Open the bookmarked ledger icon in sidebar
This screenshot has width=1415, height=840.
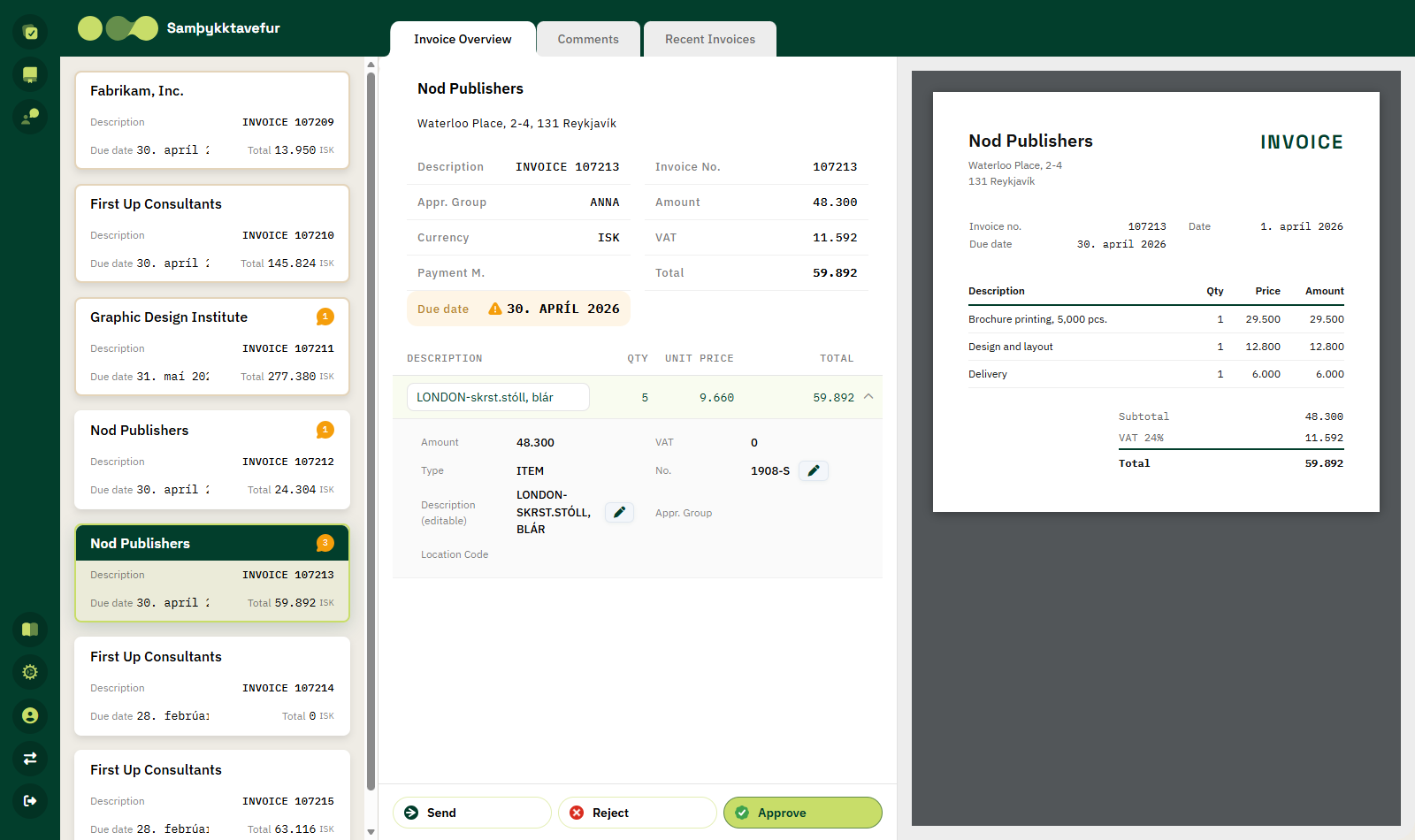click(30, 75)
